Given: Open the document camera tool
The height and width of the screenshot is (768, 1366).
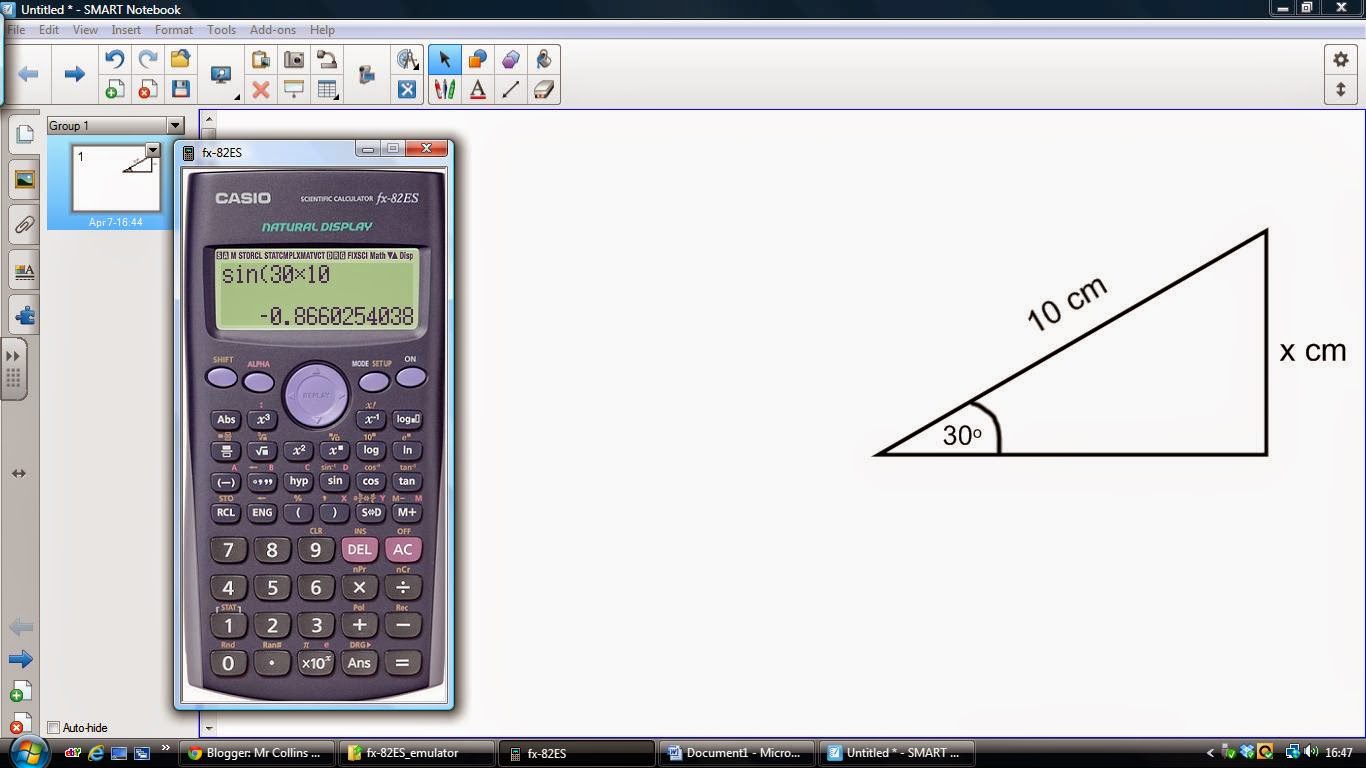Looking at the screenshot, I should (x=327, y=60).
